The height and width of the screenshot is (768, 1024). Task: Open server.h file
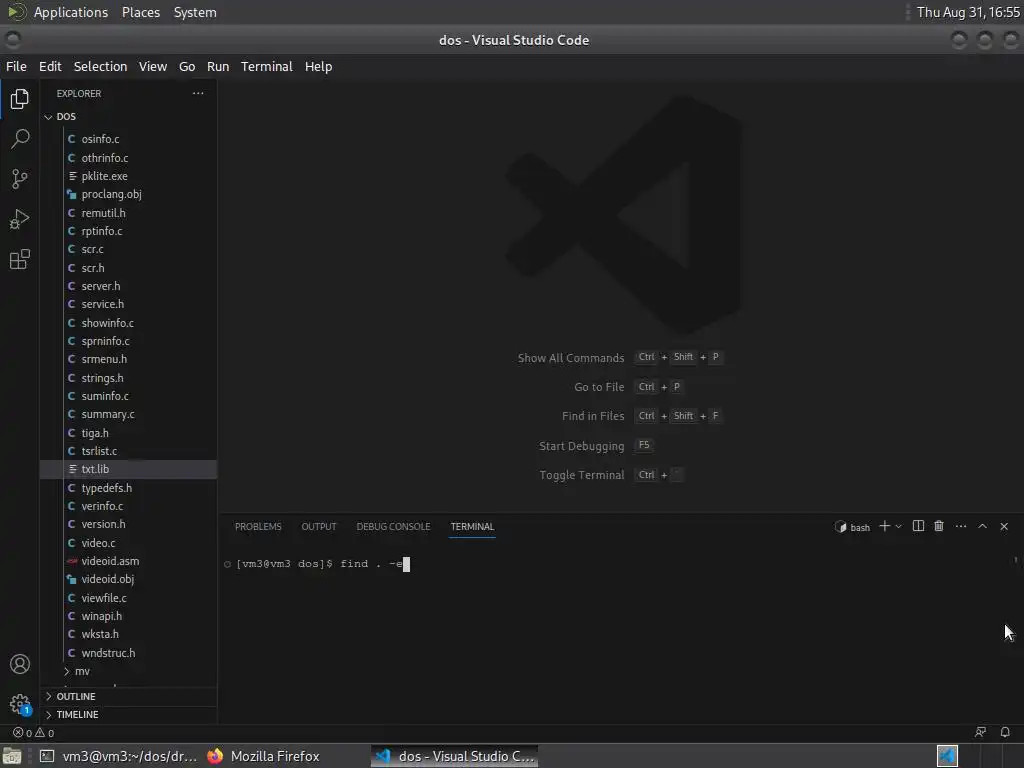pyautogui.click(x=128, y=286)
